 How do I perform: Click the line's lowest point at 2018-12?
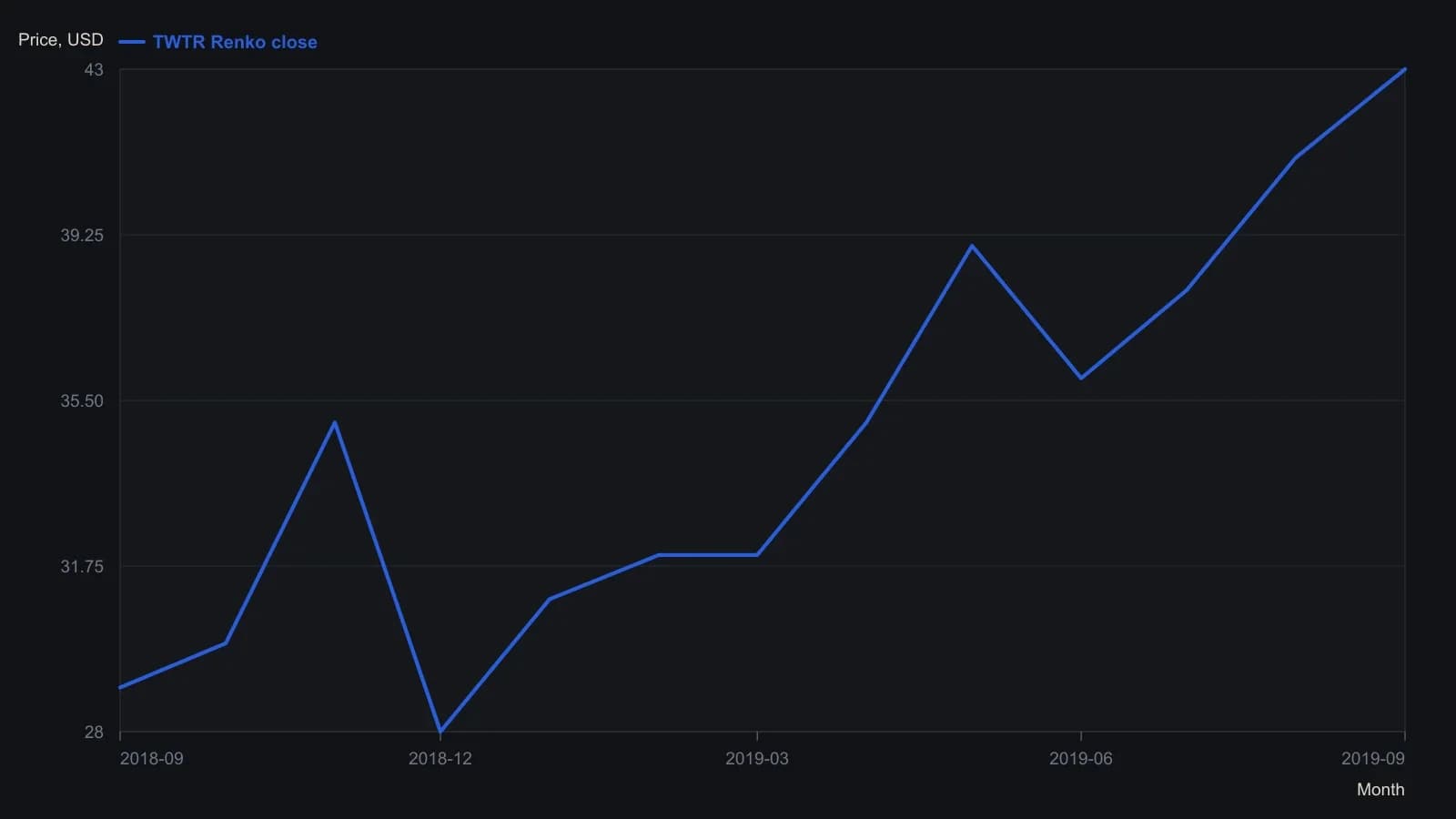click(440, 732)
